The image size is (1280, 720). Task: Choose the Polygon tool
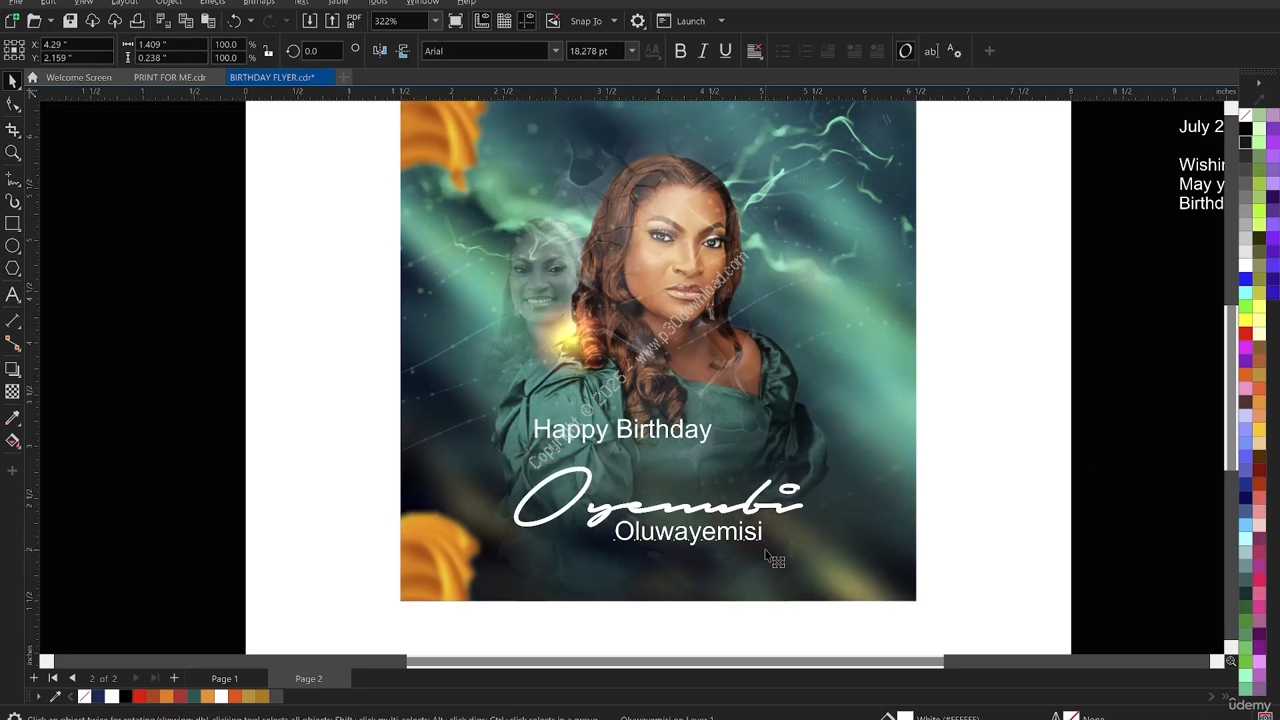click(x=12, y=269)
